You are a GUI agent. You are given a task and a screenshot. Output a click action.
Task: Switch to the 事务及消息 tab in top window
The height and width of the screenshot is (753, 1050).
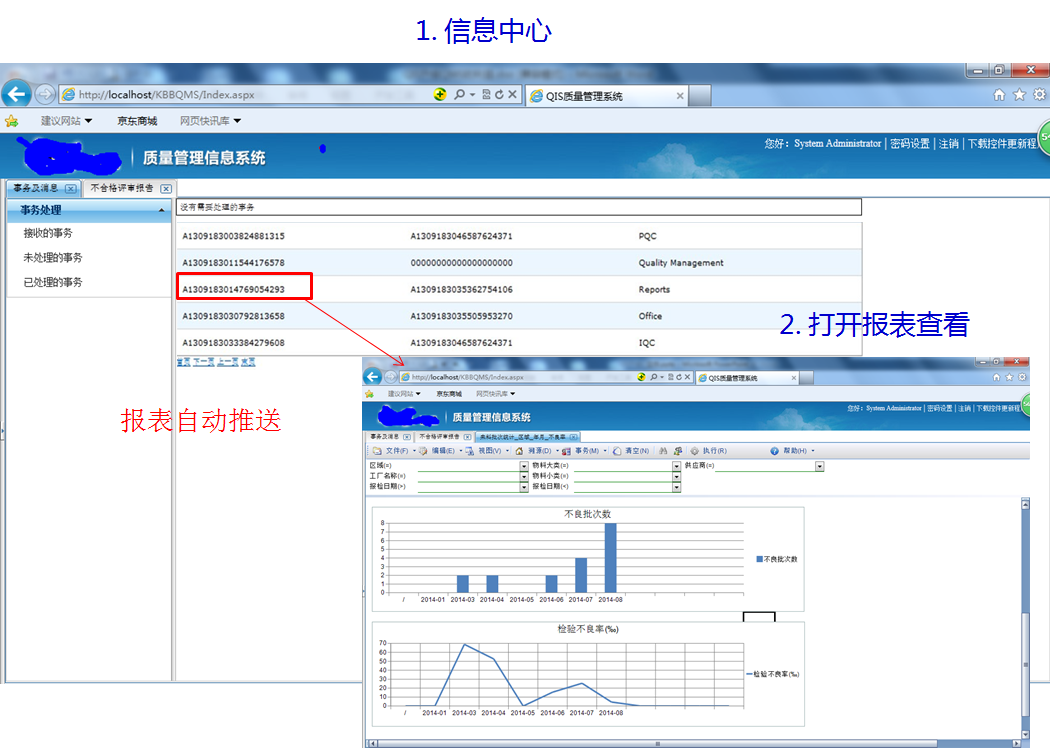(x=36, y=188)
